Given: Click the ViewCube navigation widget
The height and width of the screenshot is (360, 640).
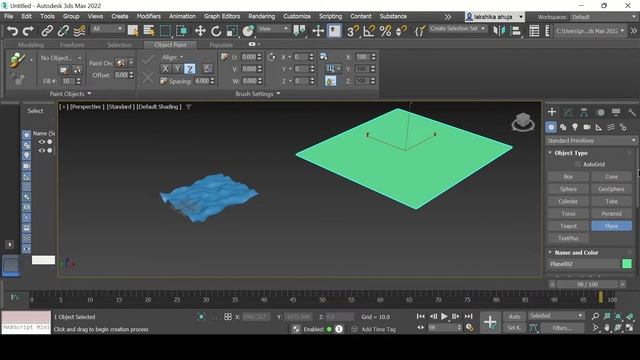Looking at the screenshot, I should click(x=523, y=122).
